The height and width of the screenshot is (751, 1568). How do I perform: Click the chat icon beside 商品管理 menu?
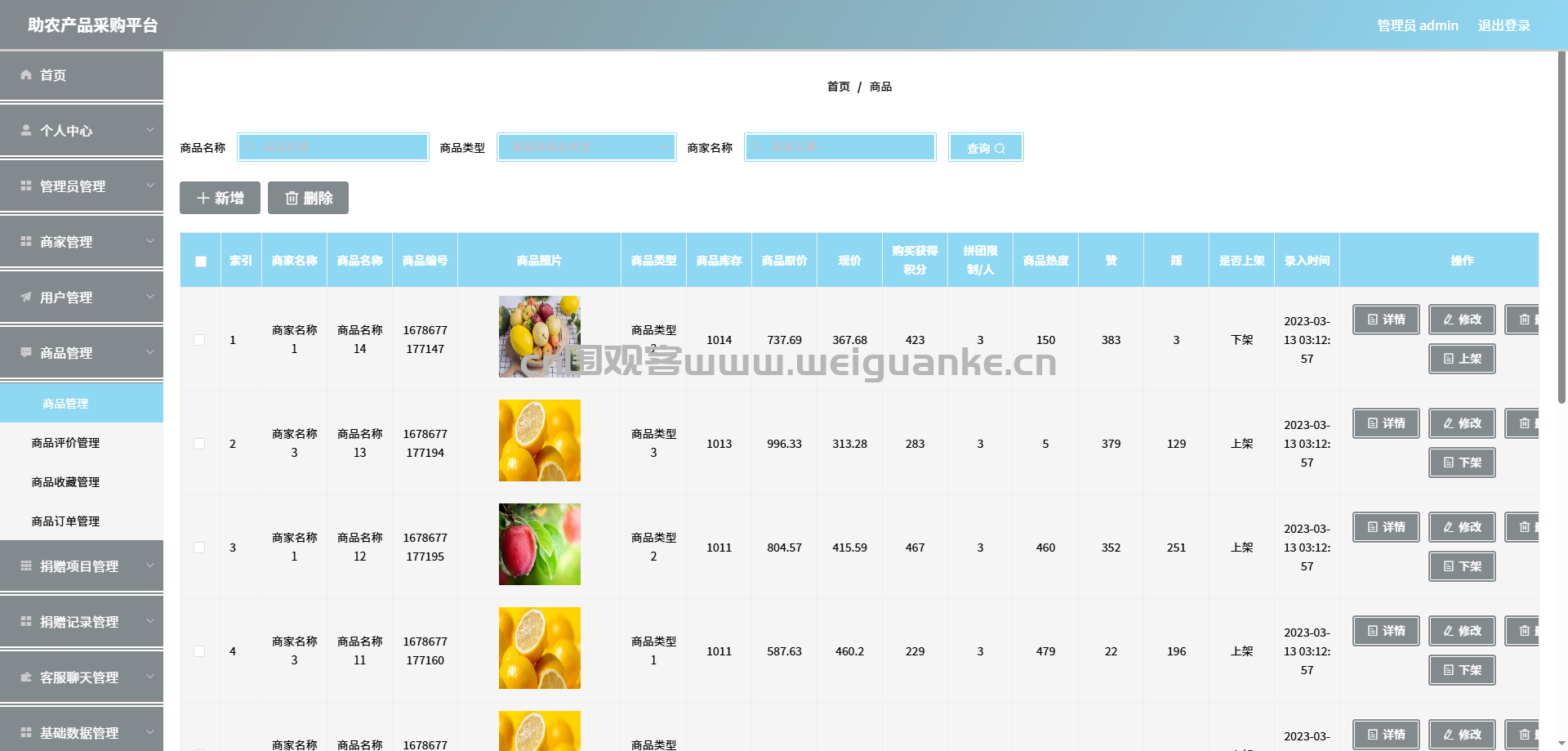(x=26, y=352)
